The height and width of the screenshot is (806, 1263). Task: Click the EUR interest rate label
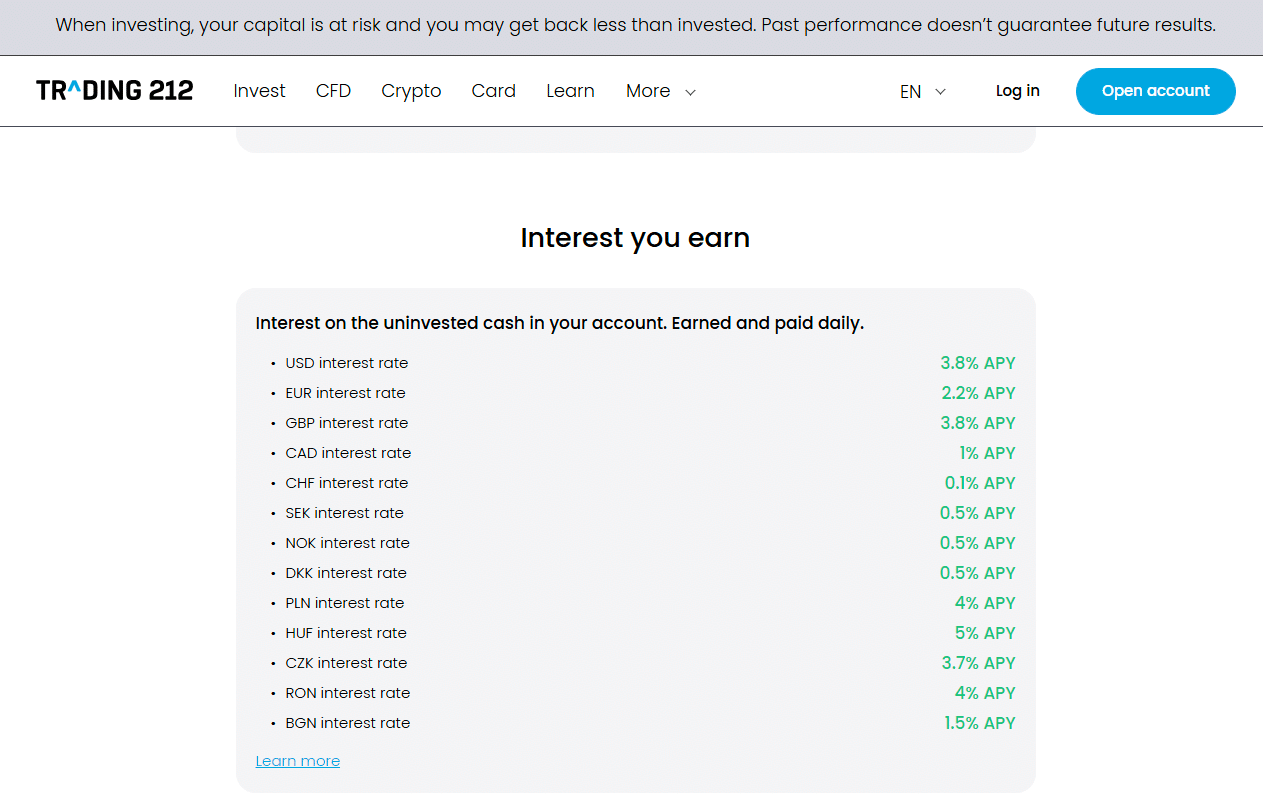click(x=345, y=393)
